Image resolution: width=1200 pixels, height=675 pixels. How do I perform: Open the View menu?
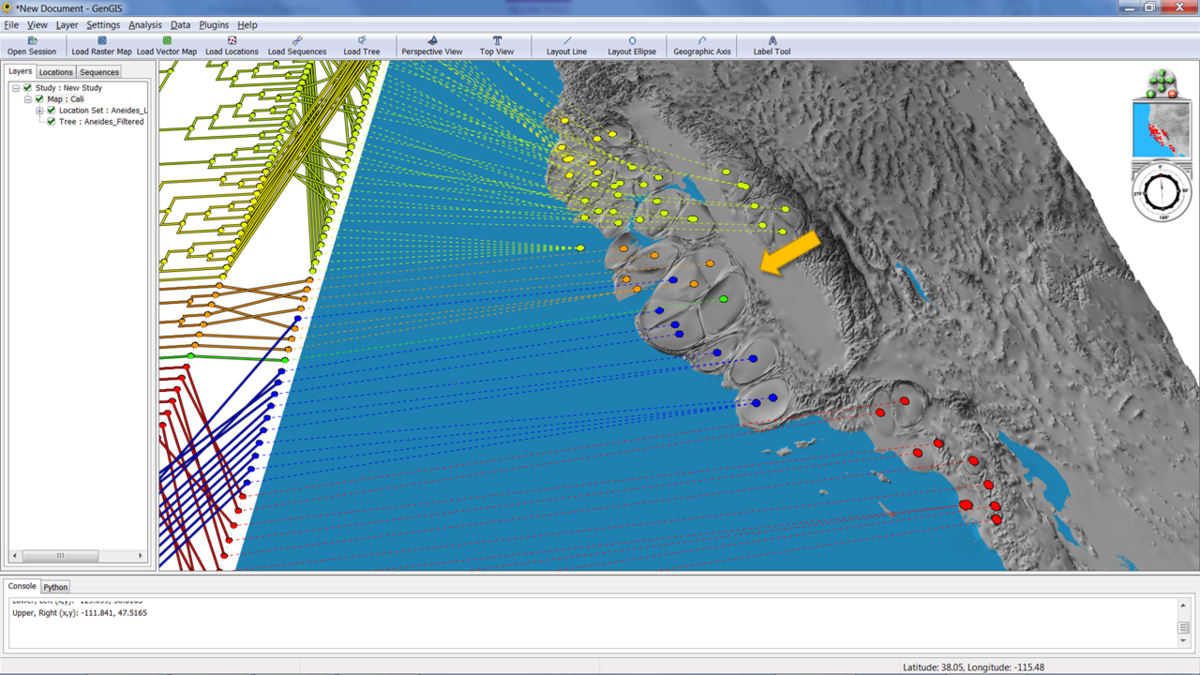point(37,25)
